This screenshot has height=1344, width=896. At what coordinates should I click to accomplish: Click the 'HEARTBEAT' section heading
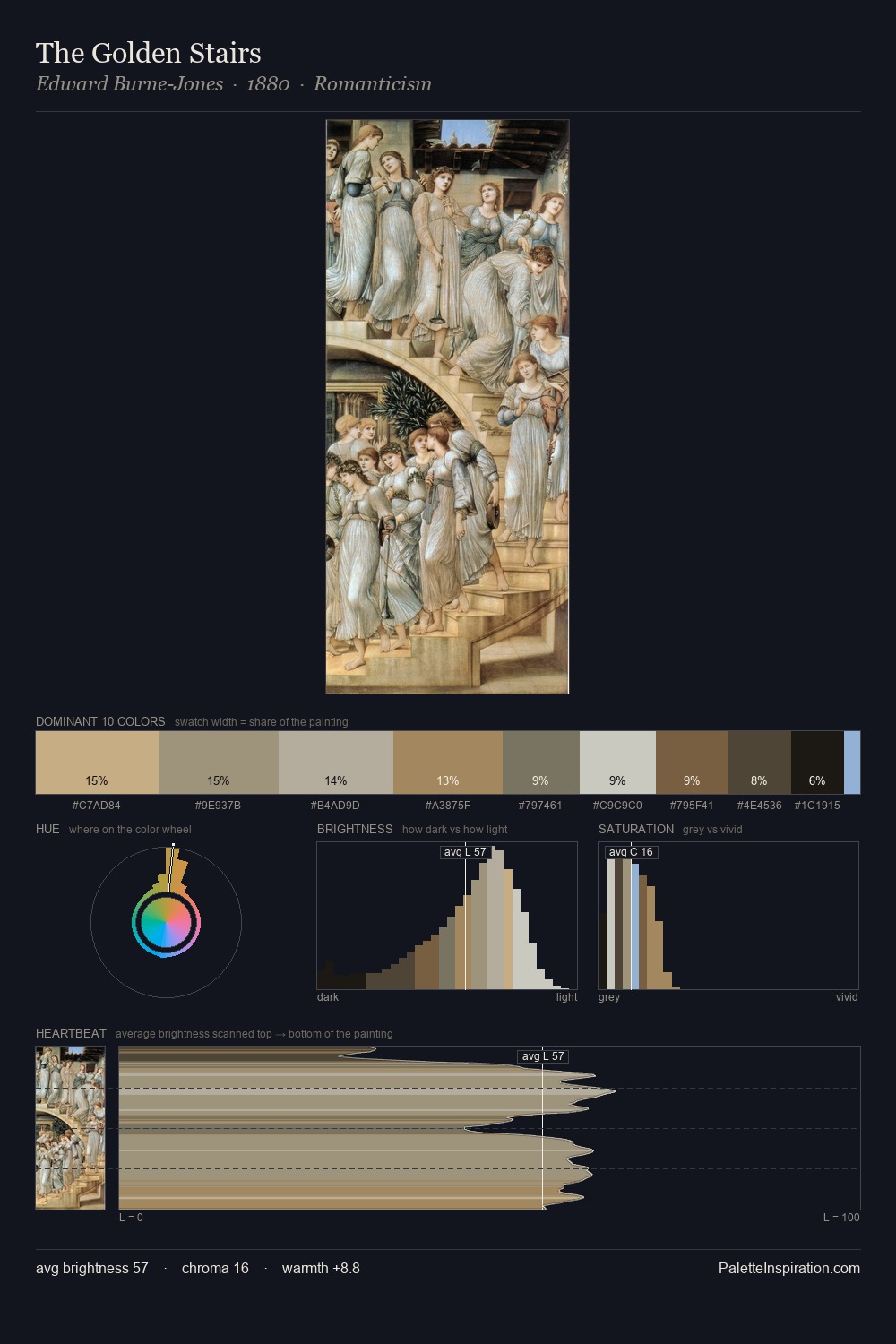(71, 1033)
